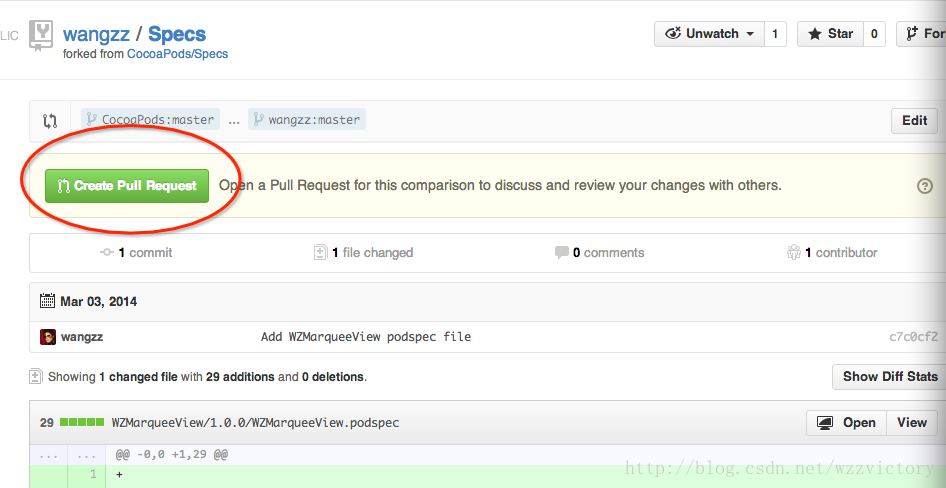
Task: Click the '1 changed file' link
Action: [138, 377]
